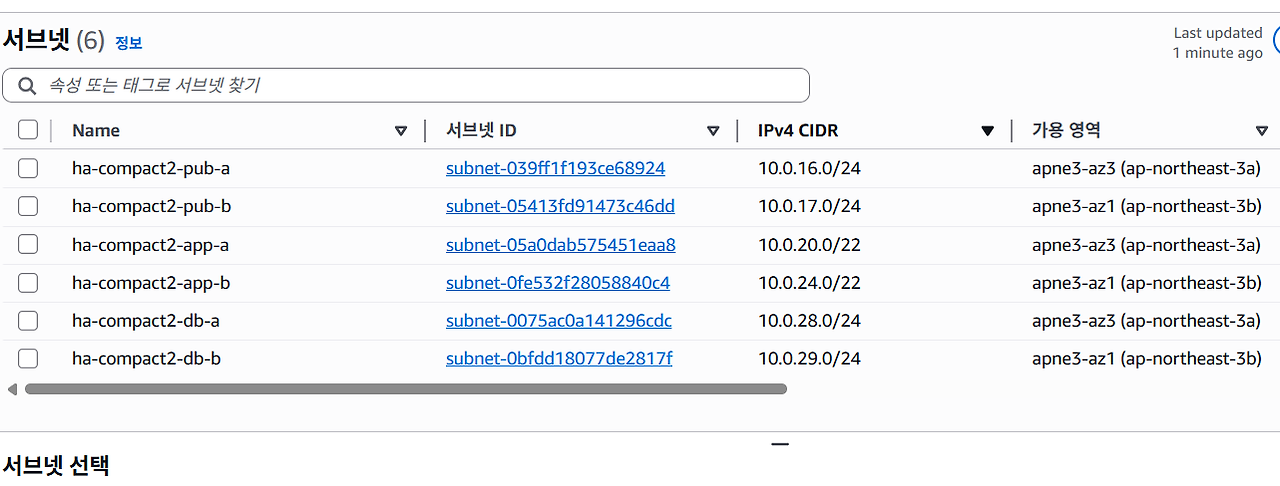This screenshot has width=1280, height=486.
Task: Click the left scroll arrow of table
Action: point(12,389)
